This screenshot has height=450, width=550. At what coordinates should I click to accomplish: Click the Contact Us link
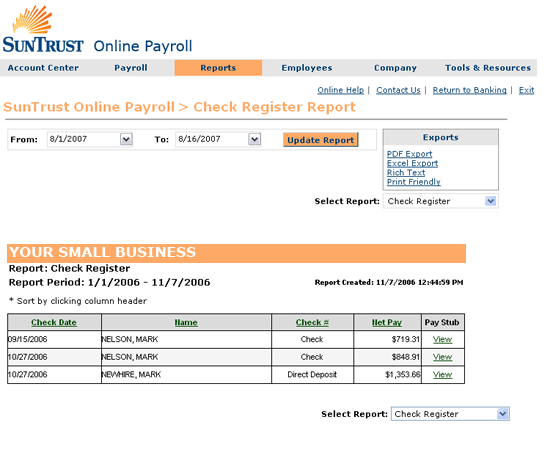(398, 90)
